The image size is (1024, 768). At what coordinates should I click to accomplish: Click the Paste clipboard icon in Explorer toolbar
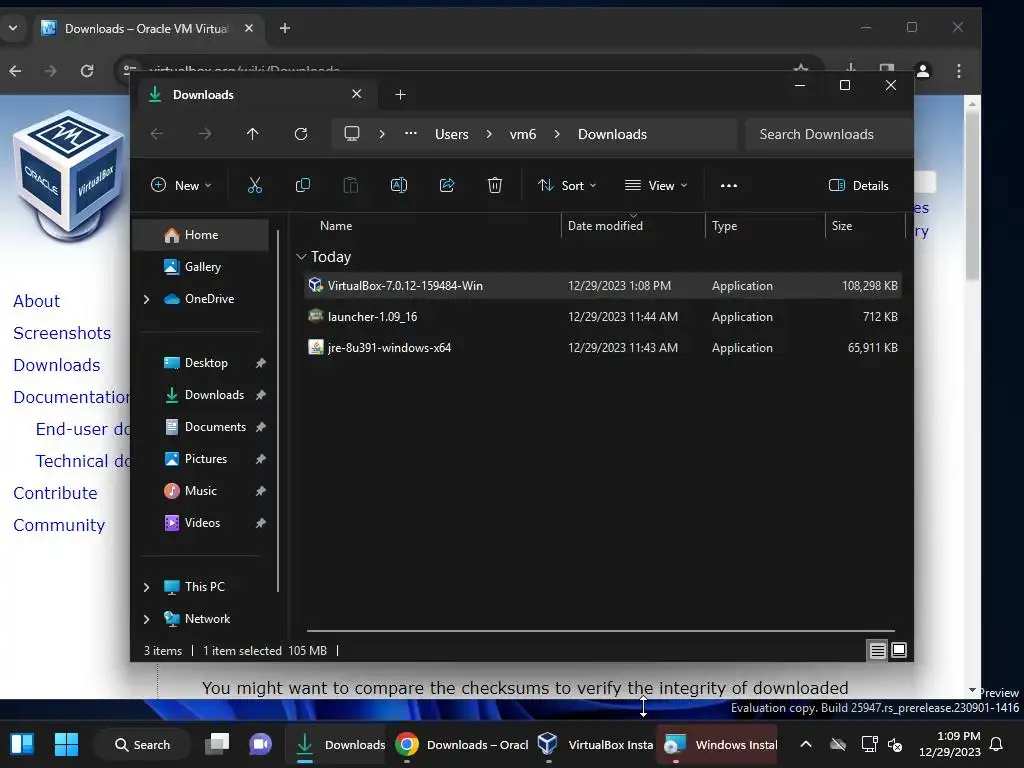[351, 185]
